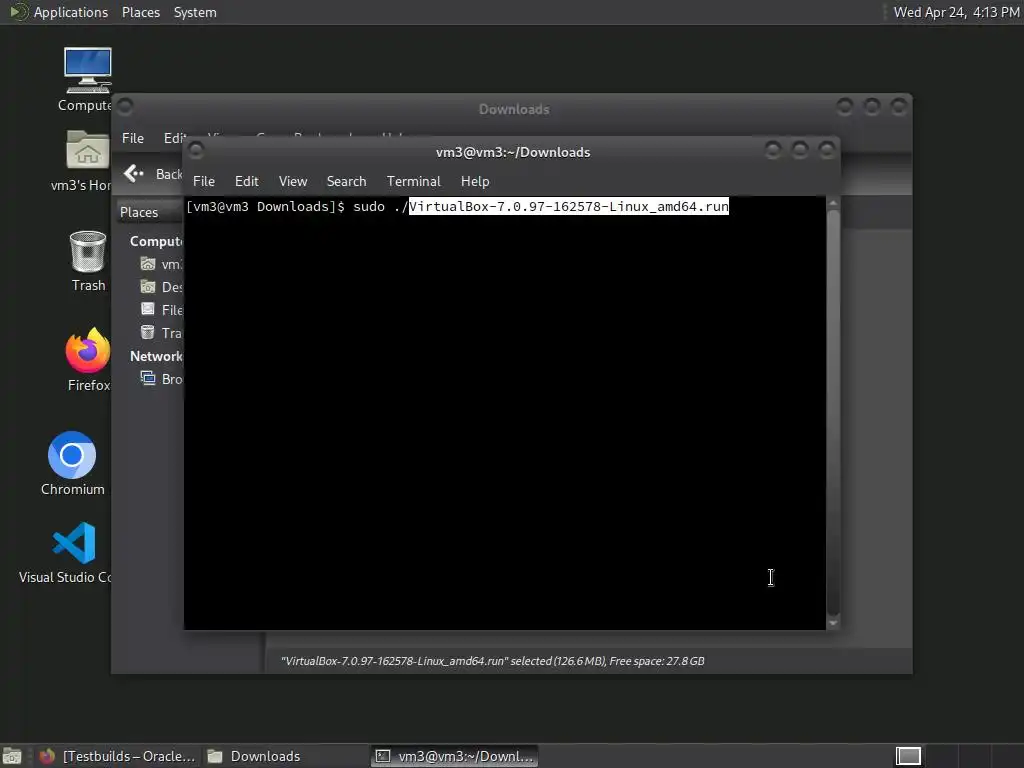Open Downloads window menu button at title left
Viewport: 1024px width, 768px height.
pyautogui.click(x=125, y=106)
